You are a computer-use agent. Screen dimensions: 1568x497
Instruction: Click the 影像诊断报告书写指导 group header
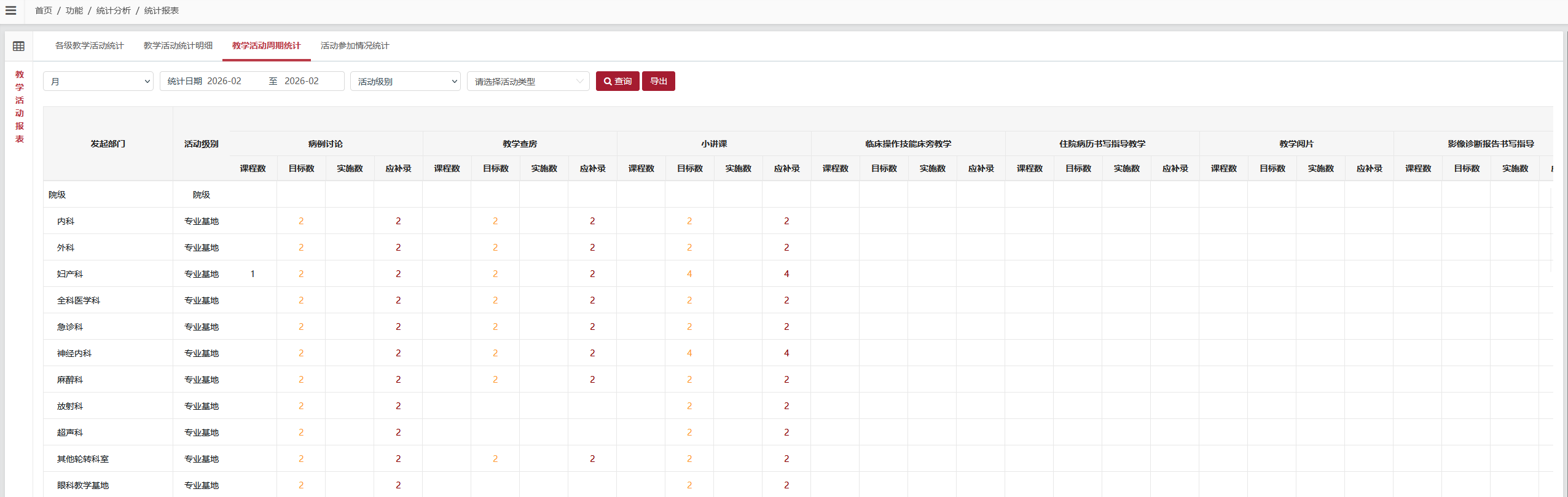(x=1491, y=144)
